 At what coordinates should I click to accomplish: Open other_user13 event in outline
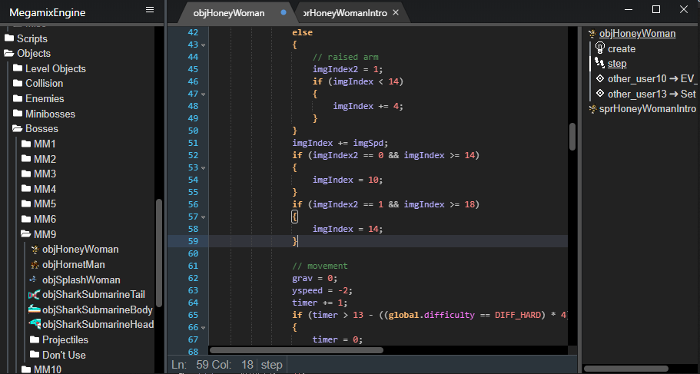tap(652, 94)
